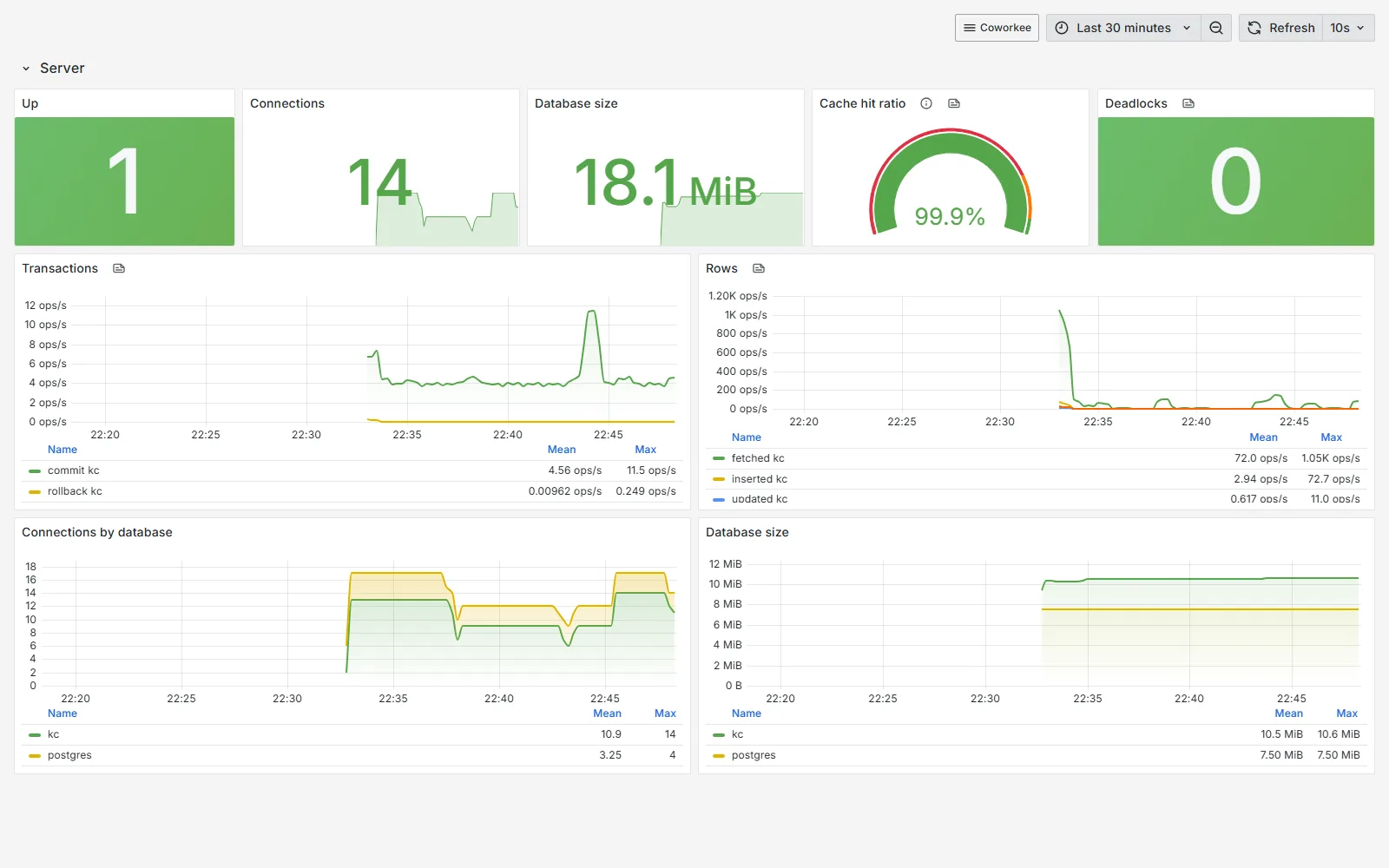The height and width of the screenshot is (868, 1389).
Task: Change the postgres color swatch in Database size legend
Action: tap(719, 755)
